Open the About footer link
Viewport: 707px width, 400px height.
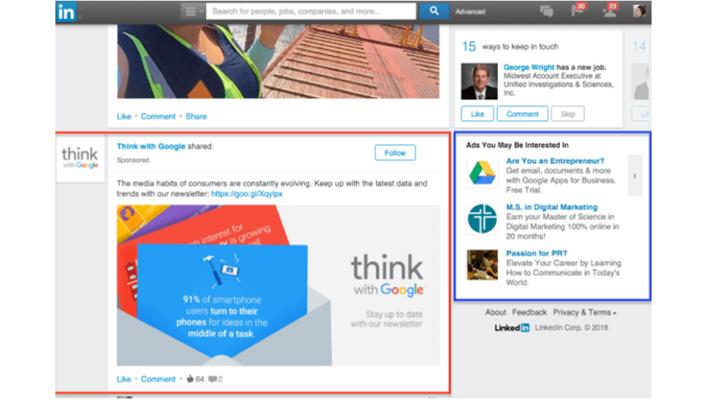(x=496, y=312)
